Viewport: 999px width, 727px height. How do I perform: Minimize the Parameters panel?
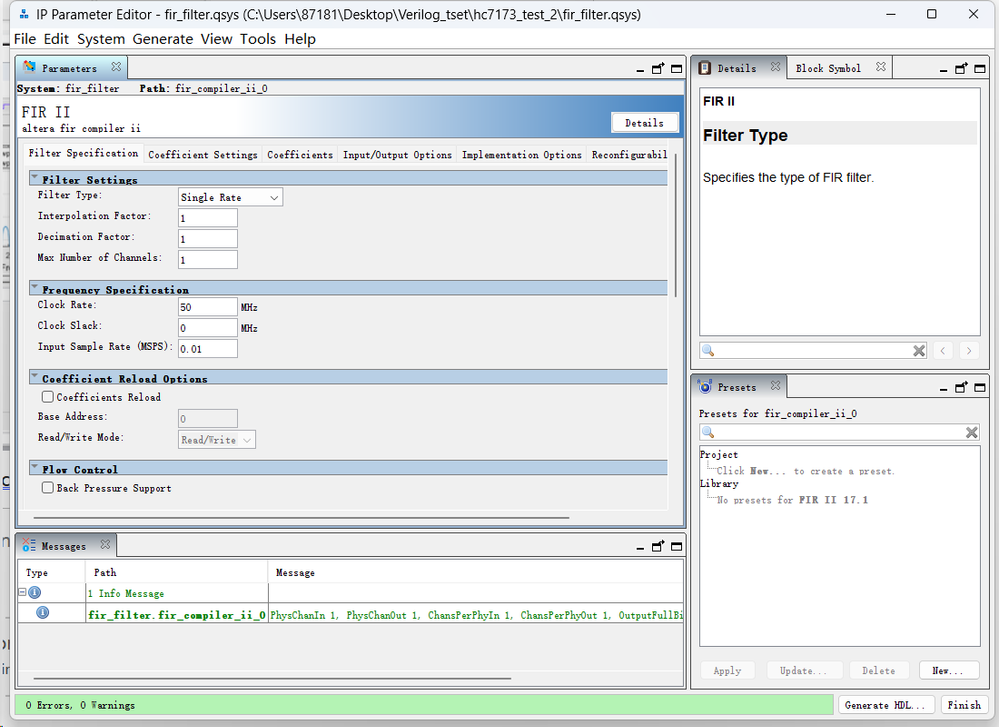pyautogui.click(x=640, y=69)
